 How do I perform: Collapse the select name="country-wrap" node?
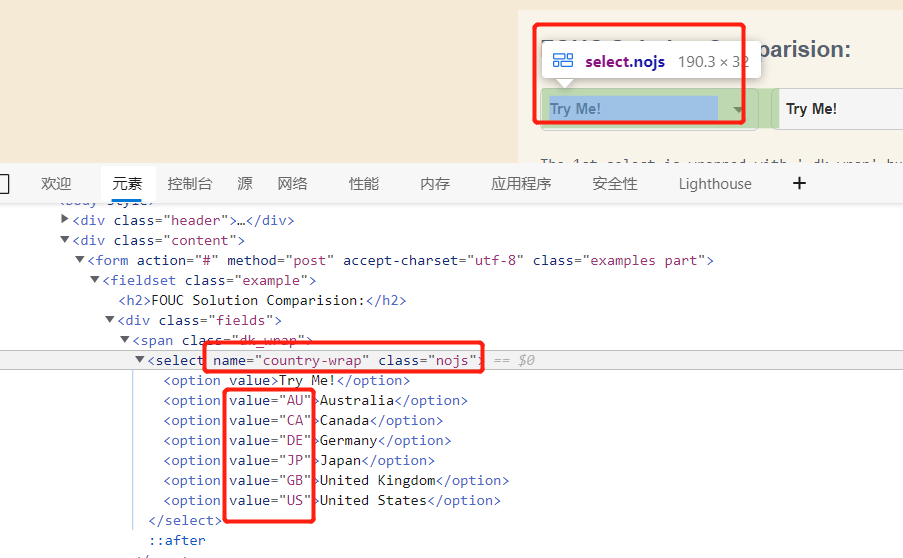point(139,359)
